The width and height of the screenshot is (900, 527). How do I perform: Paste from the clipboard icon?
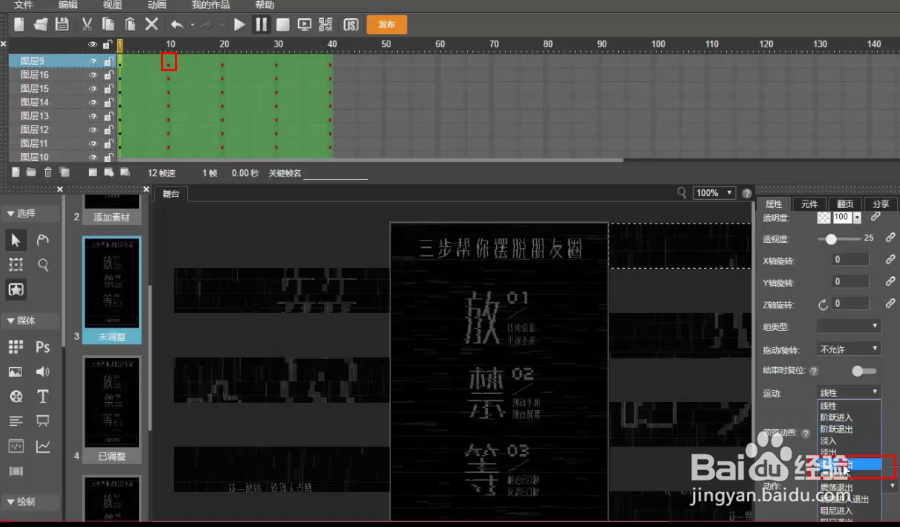(x=130, y=25)
